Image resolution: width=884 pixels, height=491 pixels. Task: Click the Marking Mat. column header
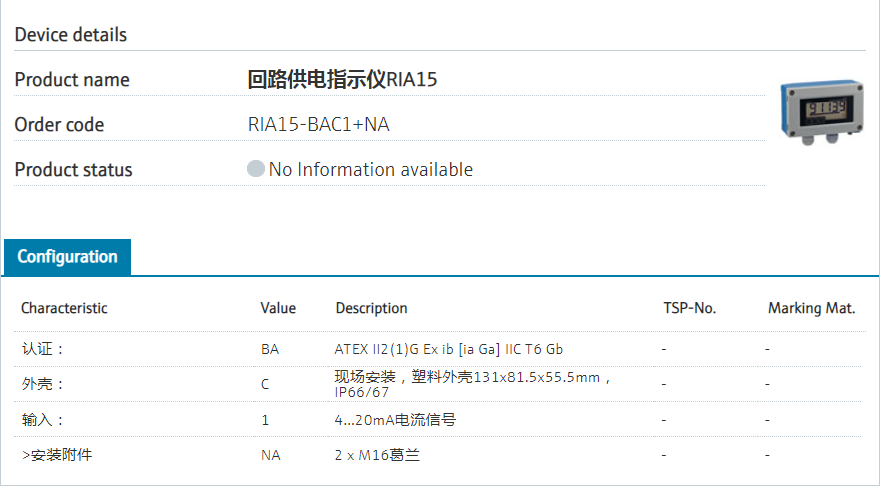point(811,308)
